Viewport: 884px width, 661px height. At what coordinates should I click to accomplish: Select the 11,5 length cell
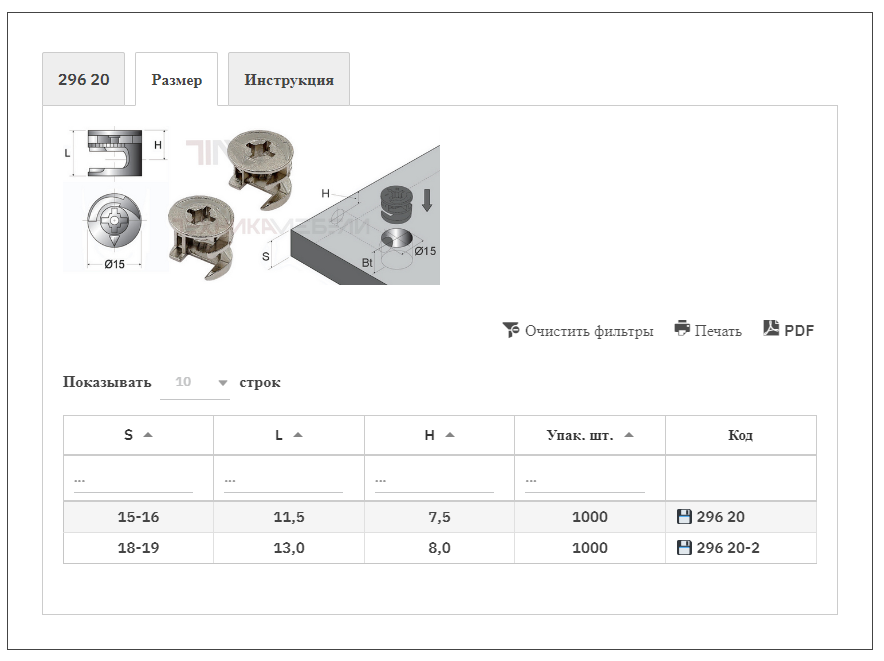point(289,517)
